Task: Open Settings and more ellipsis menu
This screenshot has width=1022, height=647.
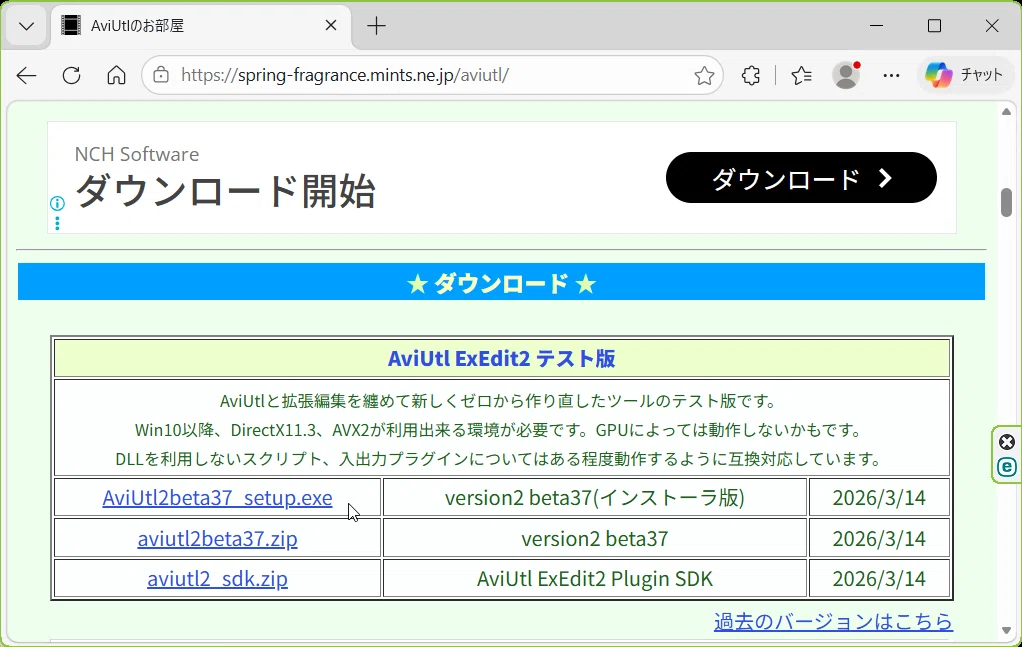Action: 891,76
